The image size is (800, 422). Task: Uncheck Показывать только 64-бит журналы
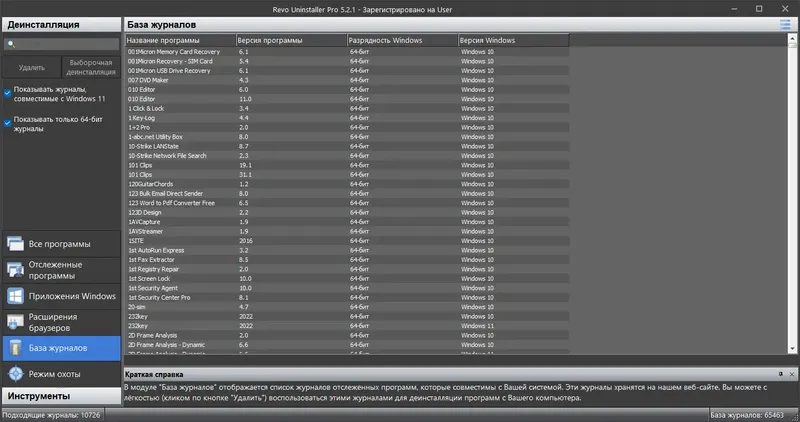click(x=7, y=123)
